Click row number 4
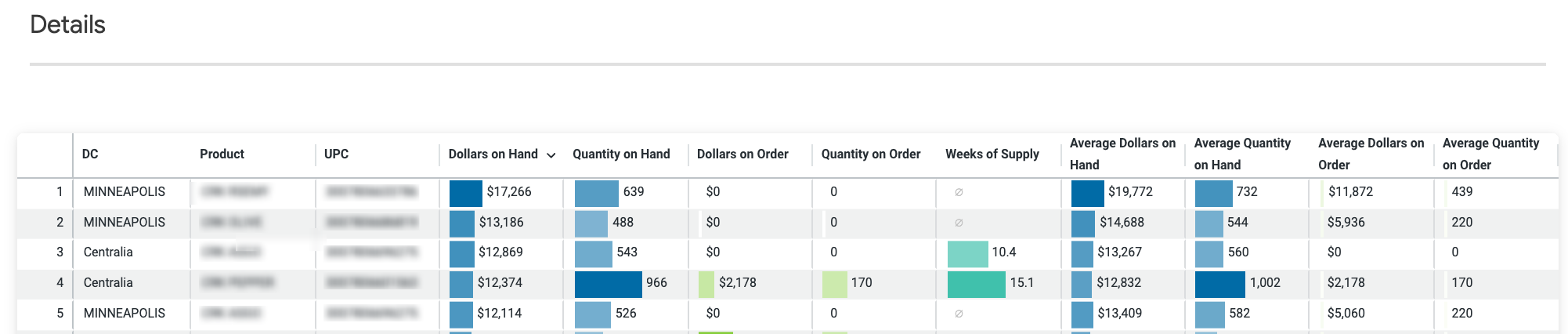The image size is (1568, 334). pyautogui.click(x=60, y=282)
